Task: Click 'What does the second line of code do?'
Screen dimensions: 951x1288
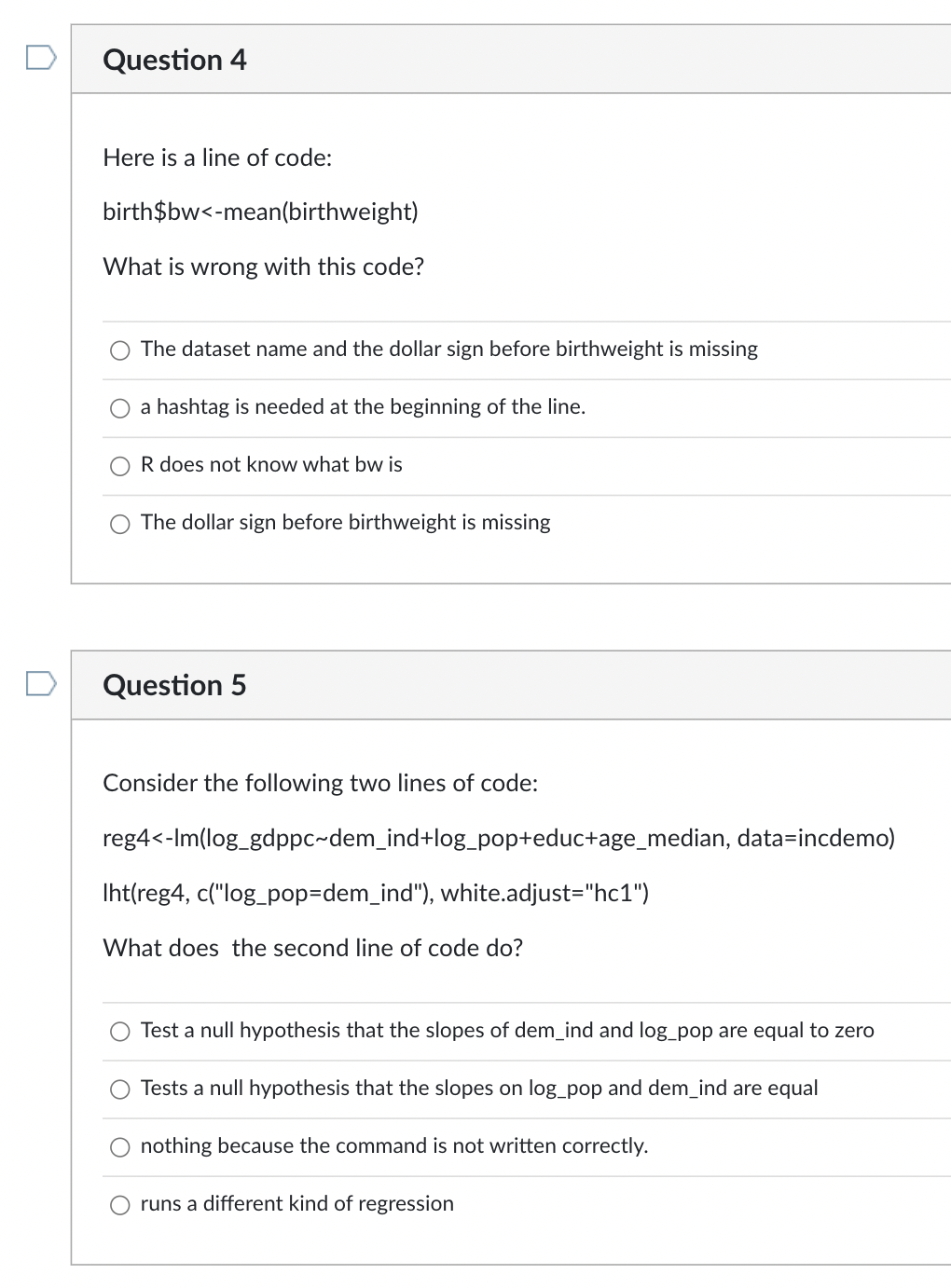Action: click(x=312, y=948)
